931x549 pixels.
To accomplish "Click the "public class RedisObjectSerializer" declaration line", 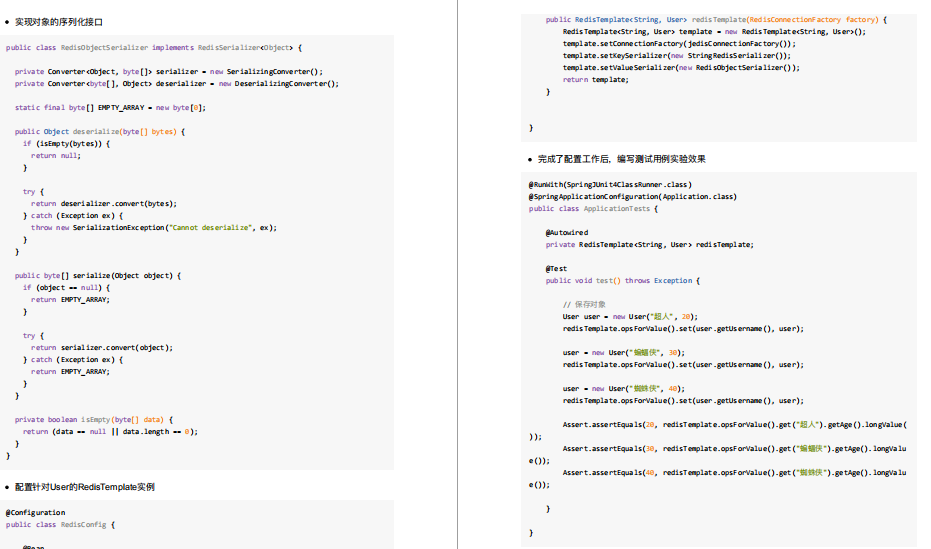I will point(154,47).
